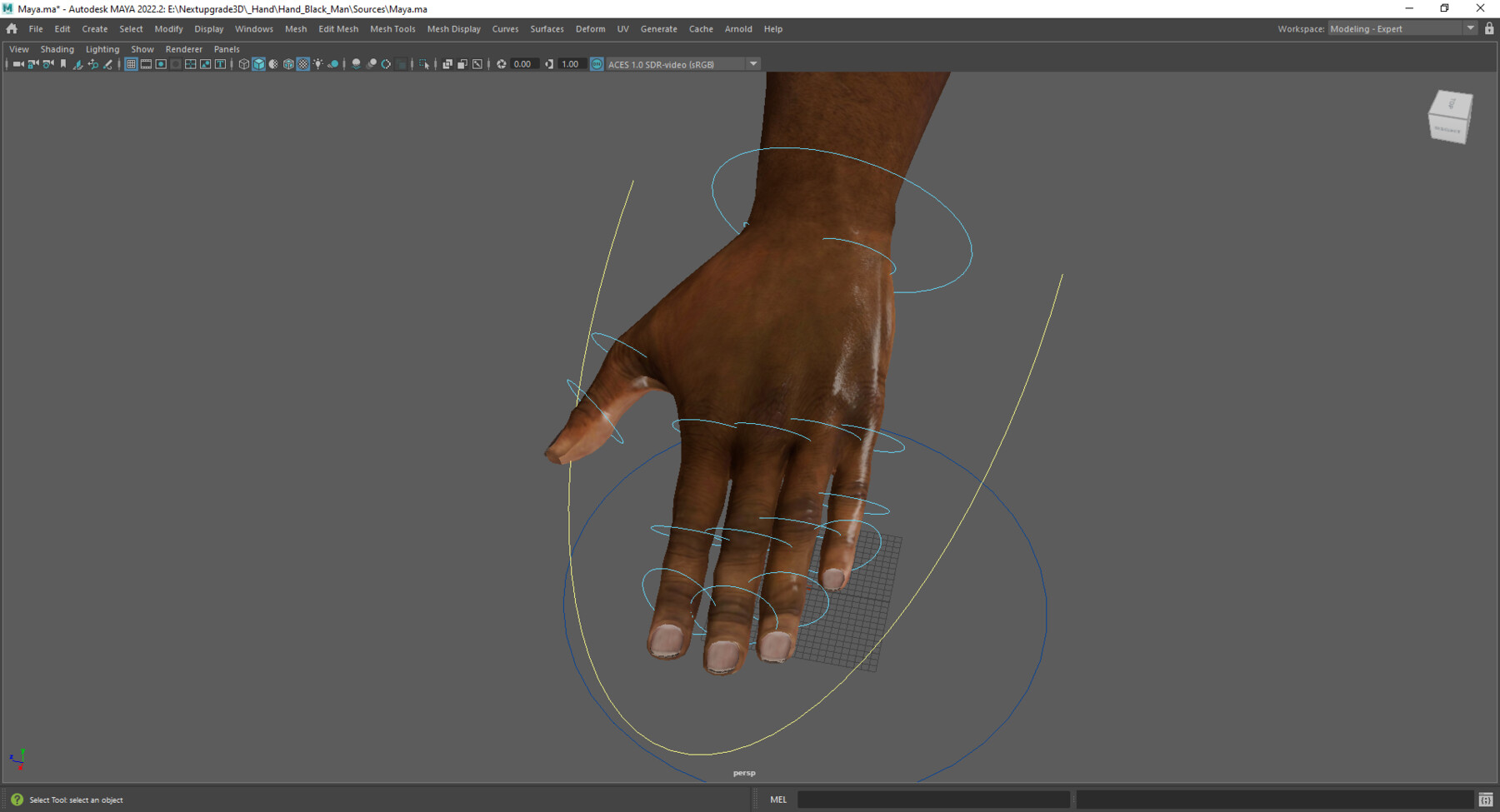Select smooth shaded display mode

tap(258, 63)
